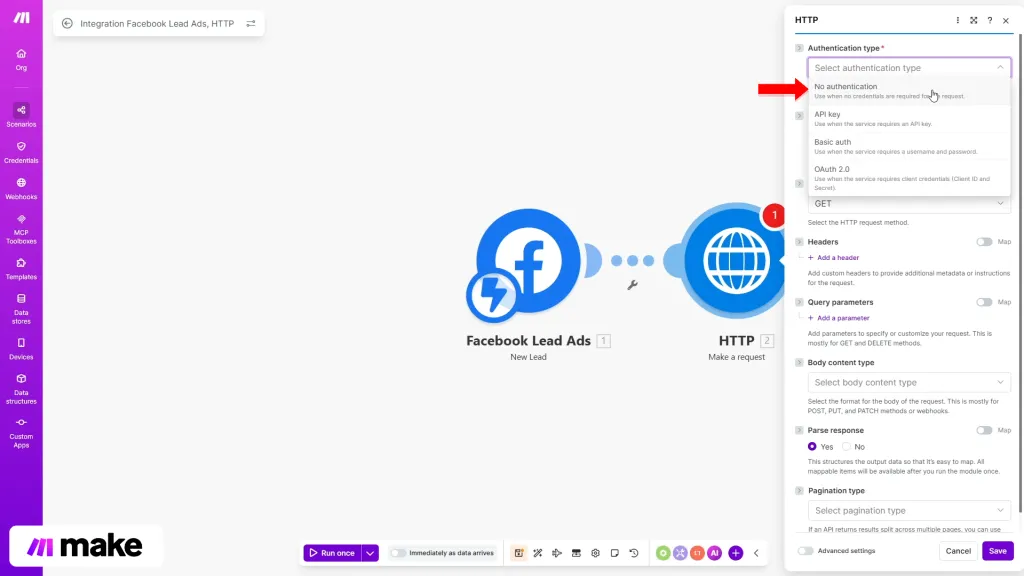Open Scenarios in the sidebar
Image resolution: width=1024 pixels, height=576 pixels.
(x=21, y=115)
